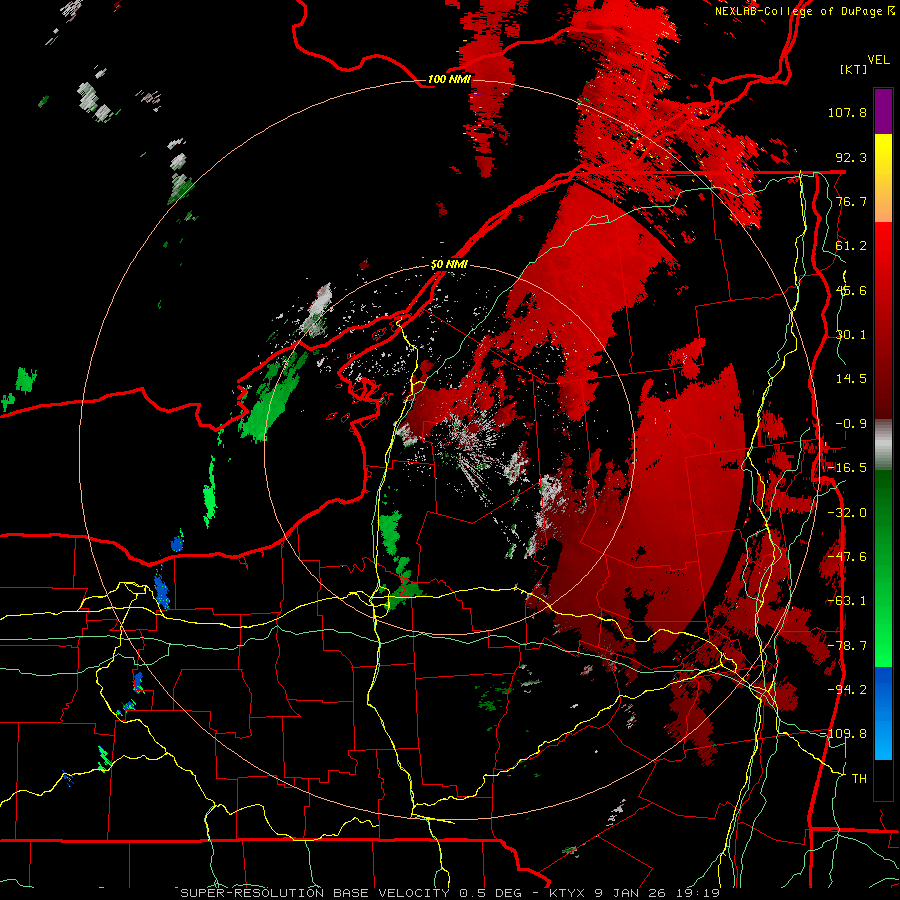Click the -16.5 legend value
Viewport: 900px width, 900px height.
click(847, 468)
